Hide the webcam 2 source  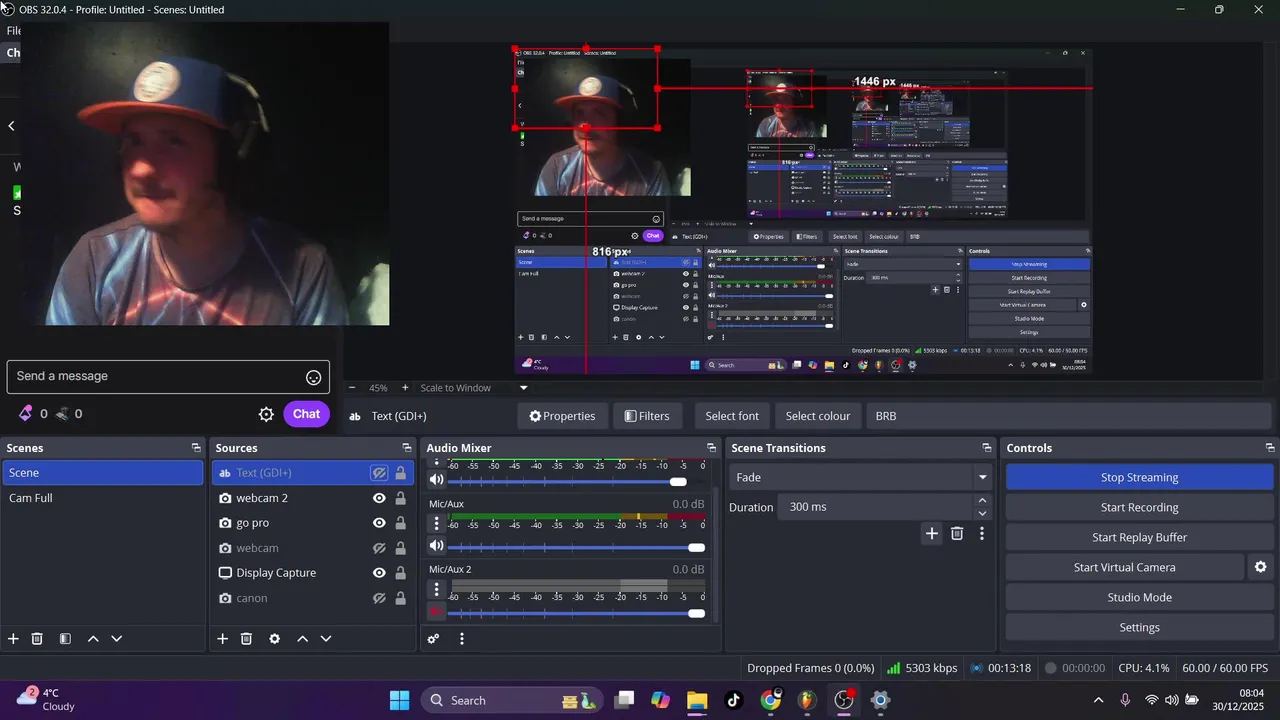tap(379, 498)
